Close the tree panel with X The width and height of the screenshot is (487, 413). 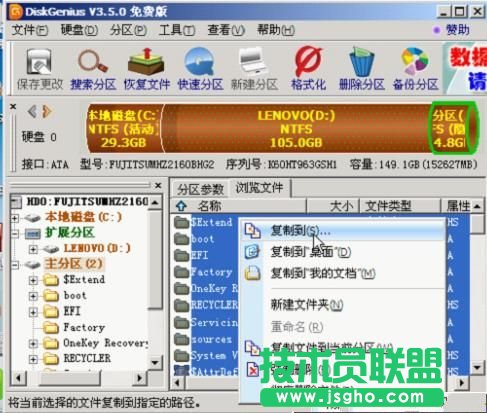[x=158, y=185]
